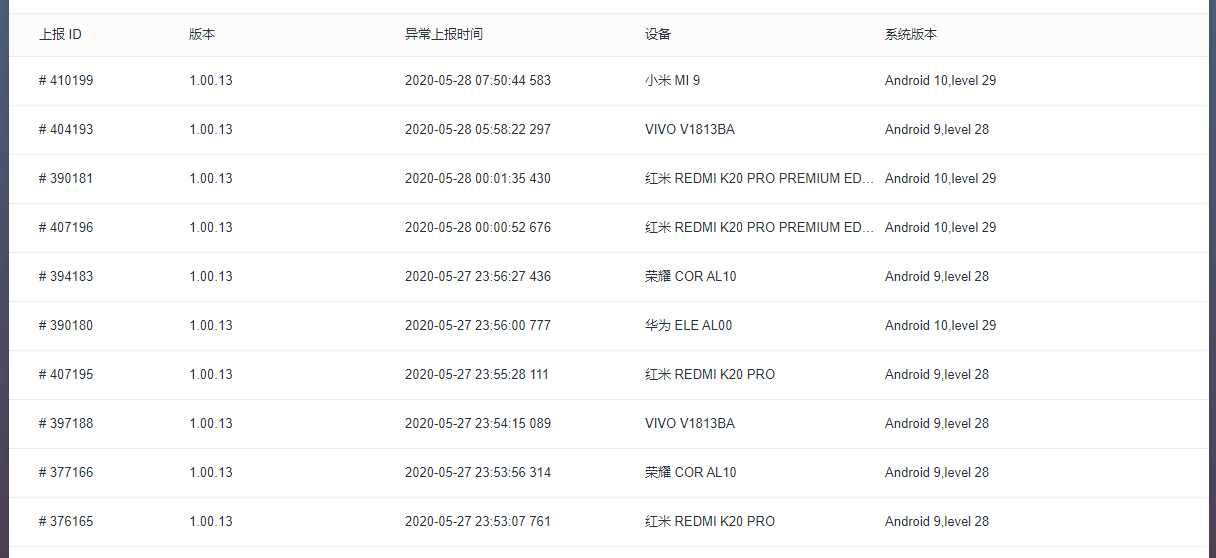Click timestamp 2020-05-28 07:50:44 583
Image resolution: width=1216 pixels, height=558 pixels.
[478, 80]
